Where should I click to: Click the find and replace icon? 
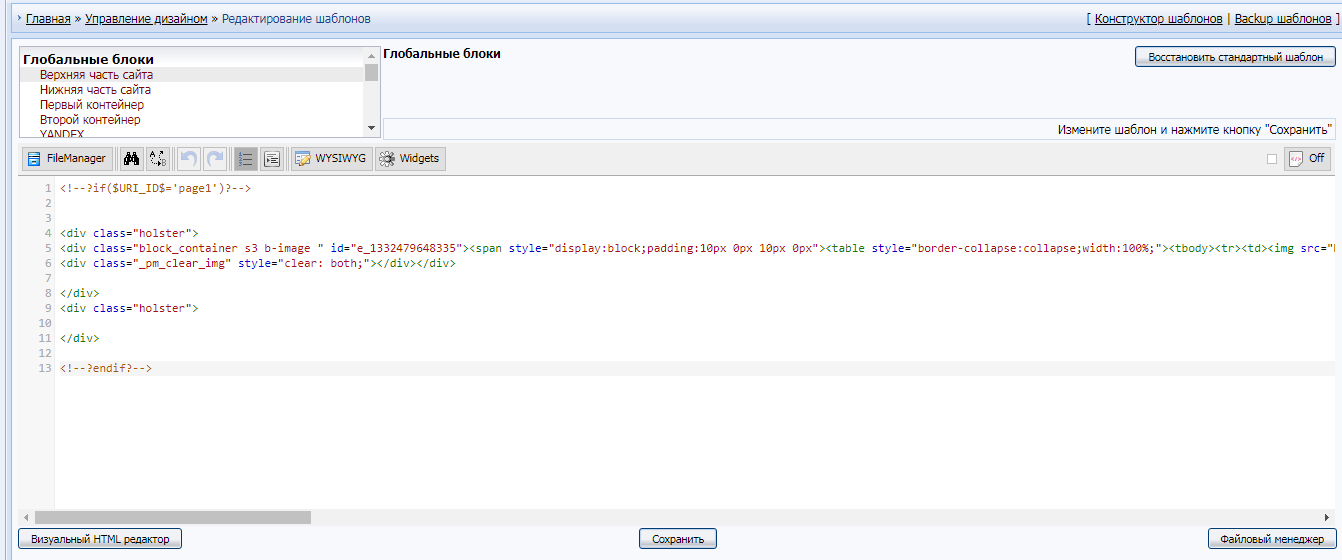157,158
